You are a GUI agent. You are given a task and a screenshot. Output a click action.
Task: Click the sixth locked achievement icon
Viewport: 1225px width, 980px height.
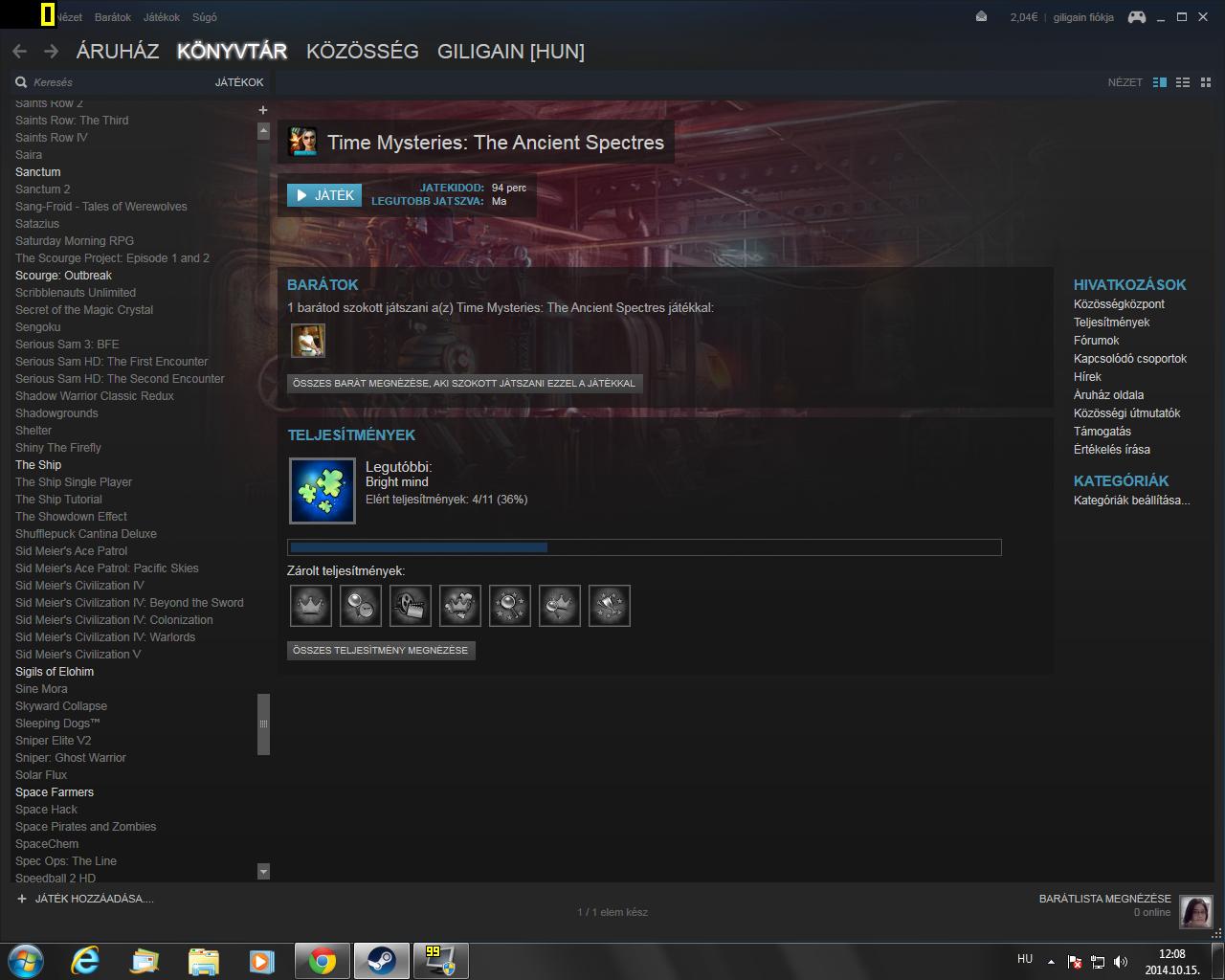click(x=559, y=606)
